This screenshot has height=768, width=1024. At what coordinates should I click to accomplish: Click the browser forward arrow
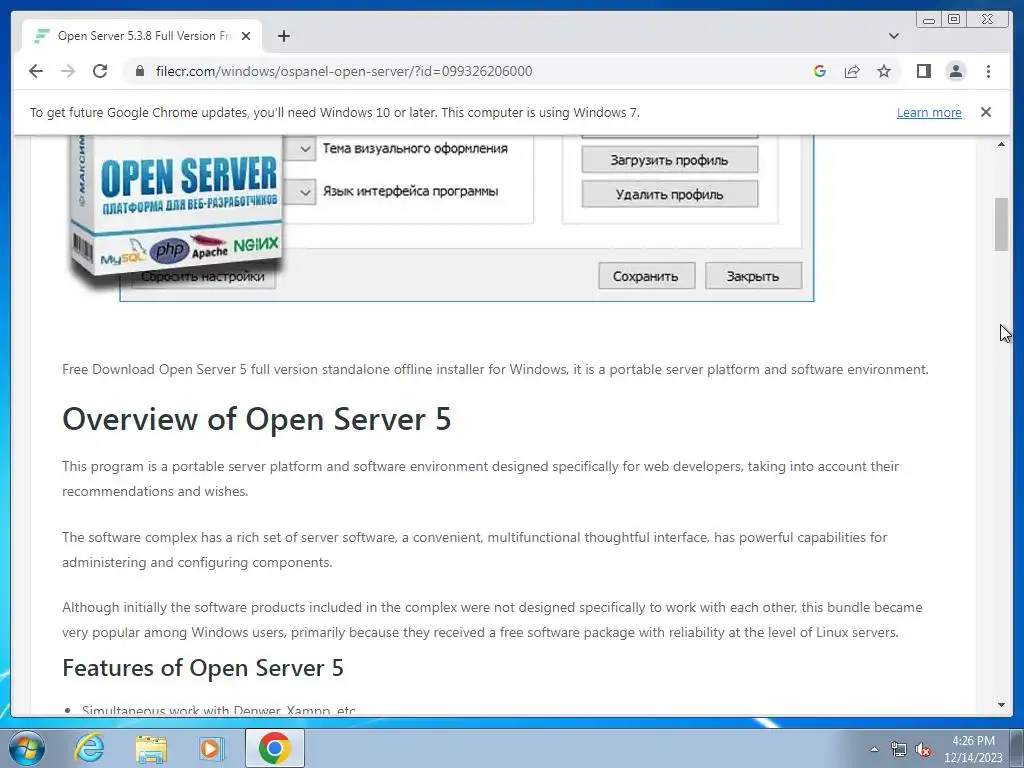point(68,71)
